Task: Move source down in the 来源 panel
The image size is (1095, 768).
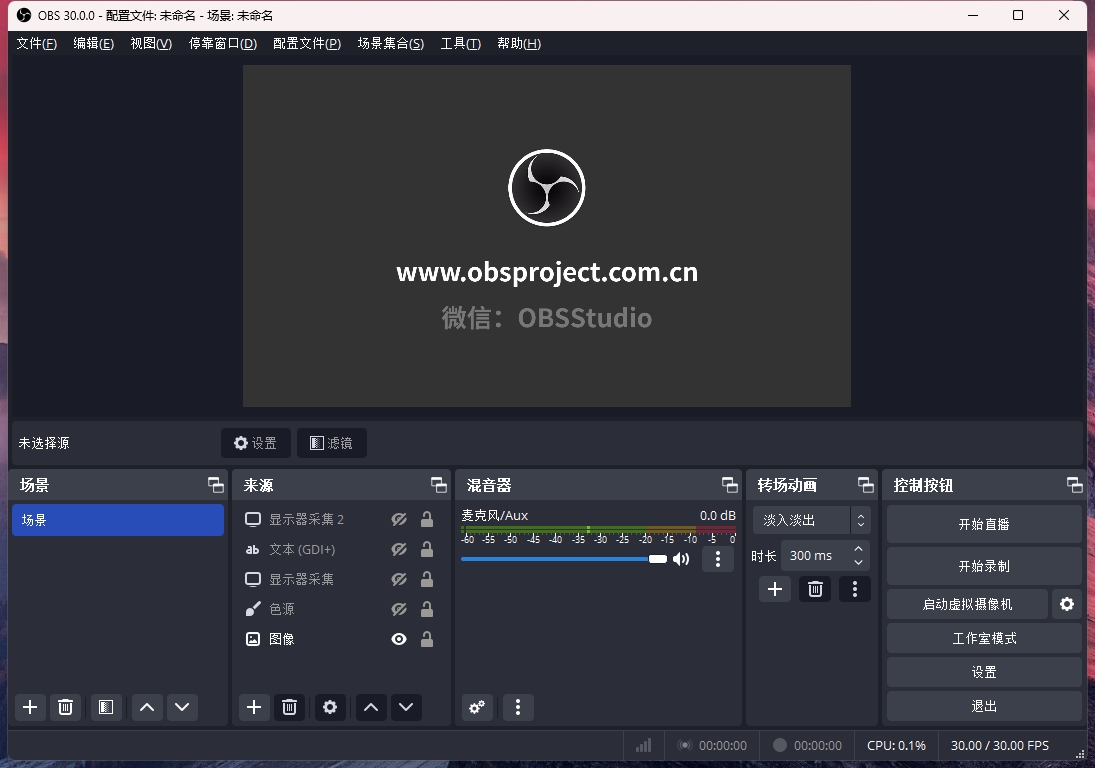Action: coord(406,707)
